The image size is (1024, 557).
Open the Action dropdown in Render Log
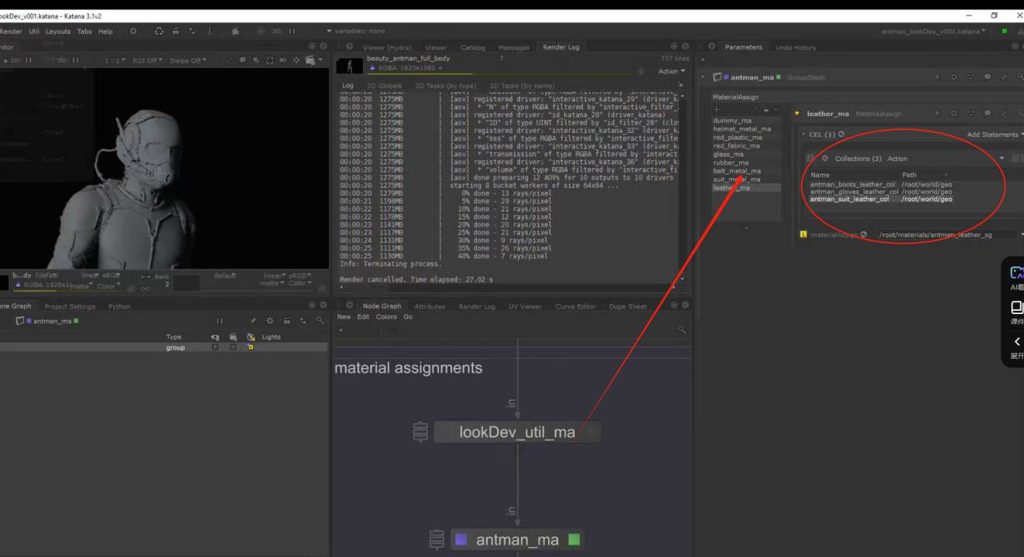(670, 72)
